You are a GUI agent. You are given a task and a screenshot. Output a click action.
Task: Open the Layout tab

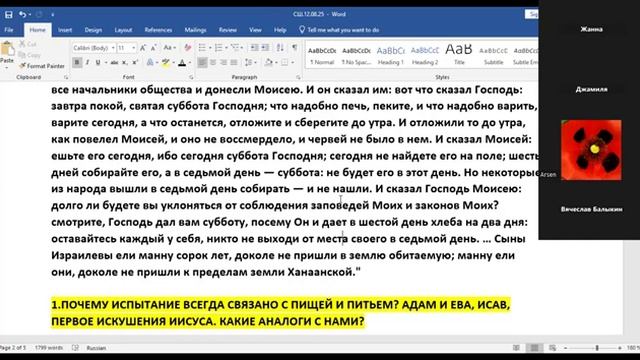pyautogui.click(x=123, y=30)
